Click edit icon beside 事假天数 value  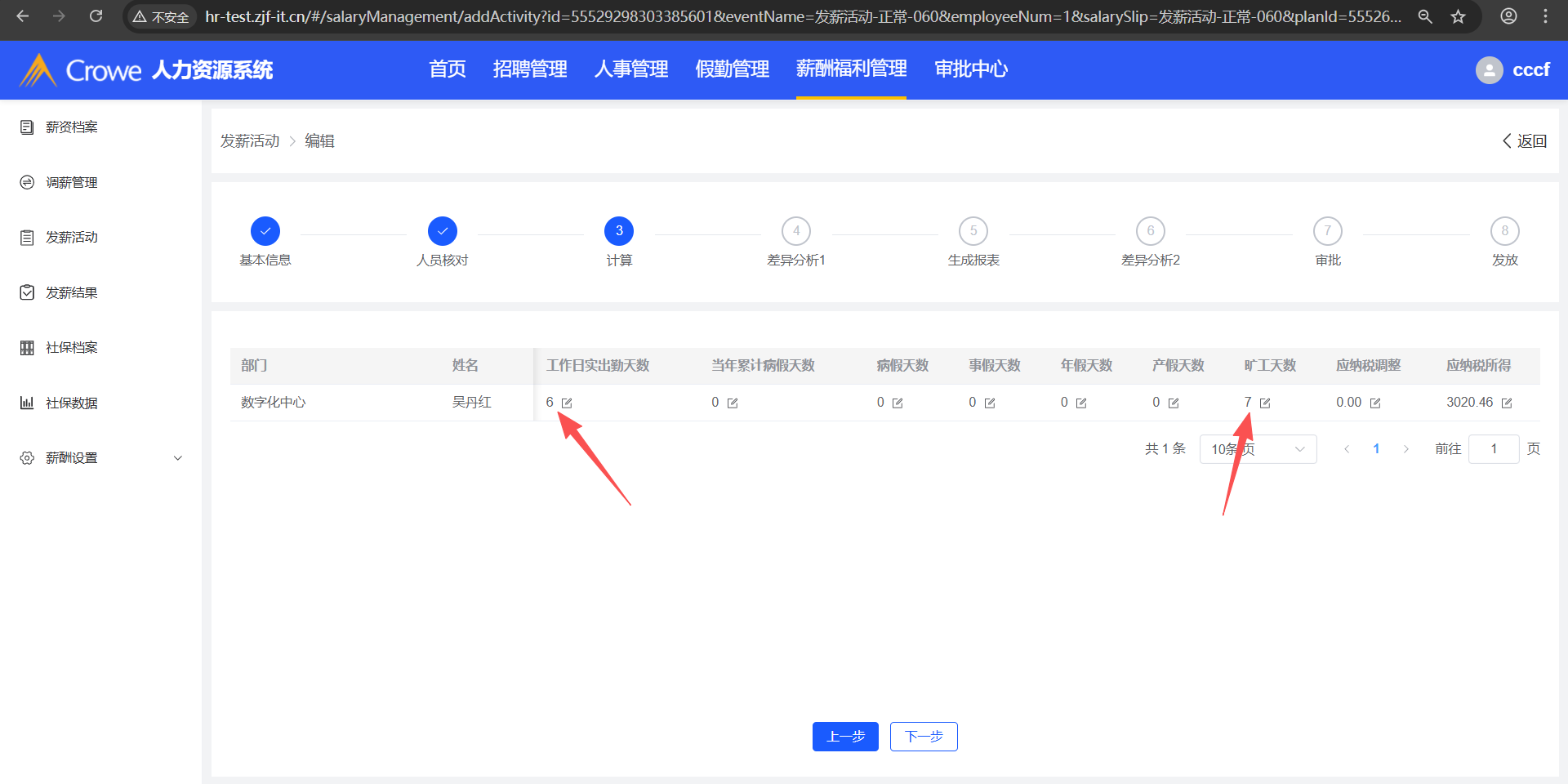point(990,403)
